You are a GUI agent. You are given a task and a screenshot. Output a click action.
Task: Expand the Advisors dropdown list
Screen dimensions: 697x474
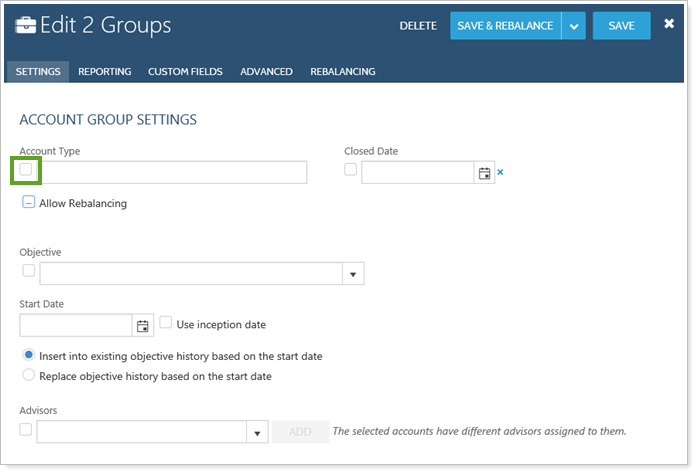256,432
